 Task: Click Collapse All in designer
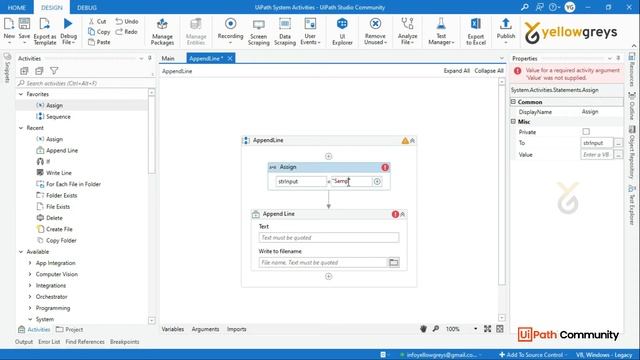(x=489, y=71)
